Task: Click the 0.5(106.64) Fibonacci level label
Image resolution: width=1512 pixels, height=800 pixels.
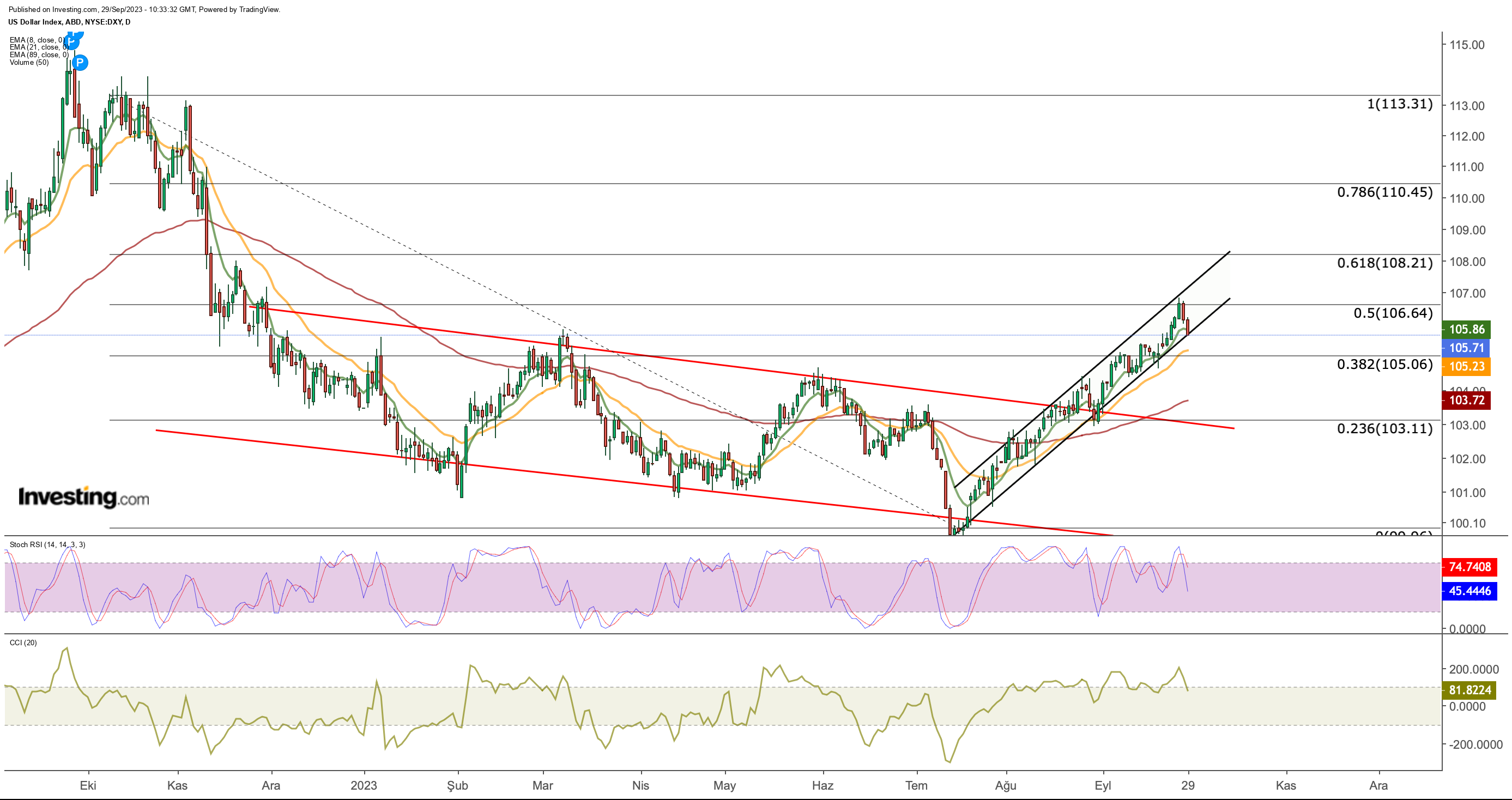Action: click(x=1393, y=313)
